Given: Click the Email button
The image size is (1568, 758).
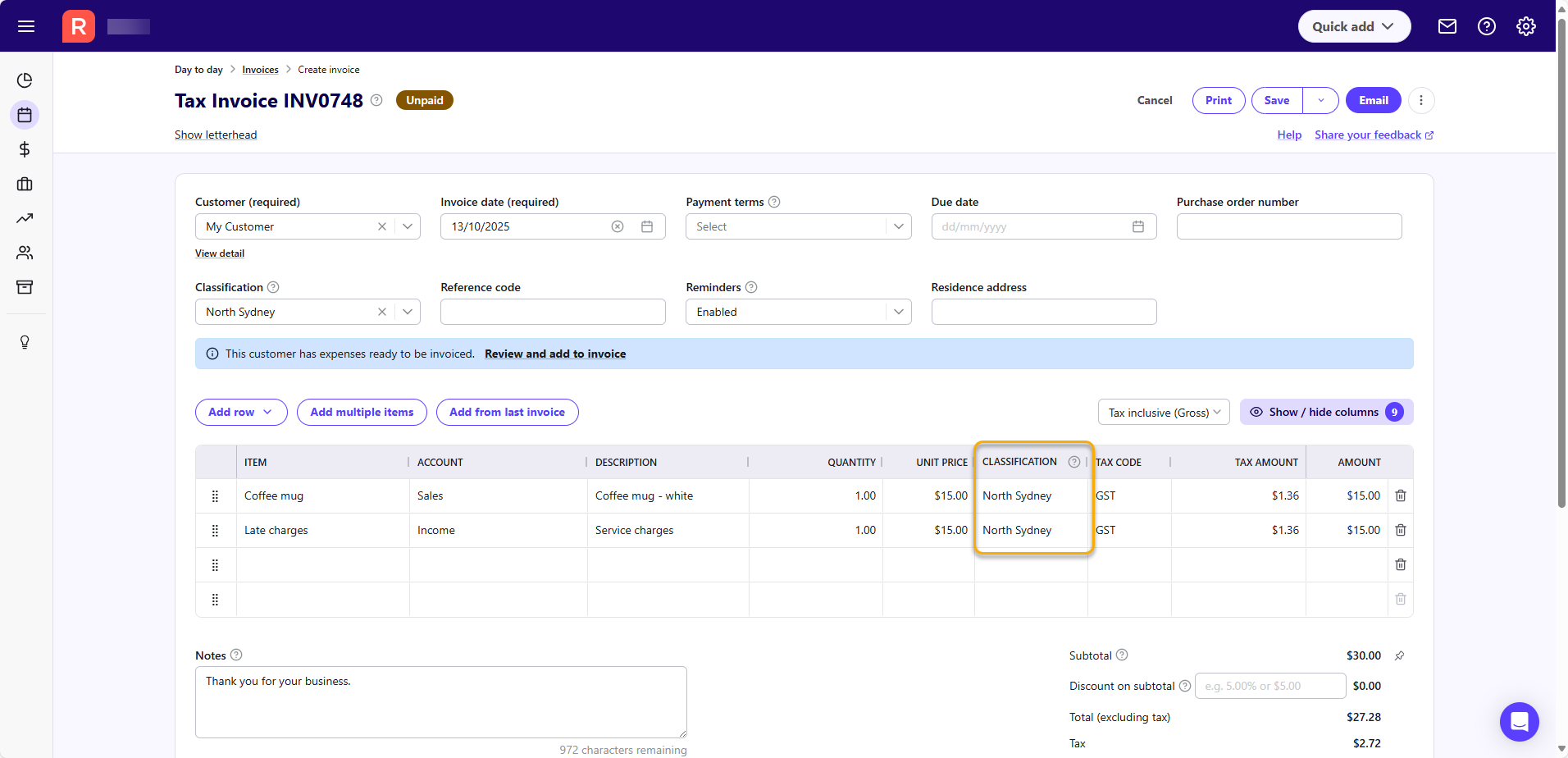Looking at the screenshot, I should coord(1373,100).
